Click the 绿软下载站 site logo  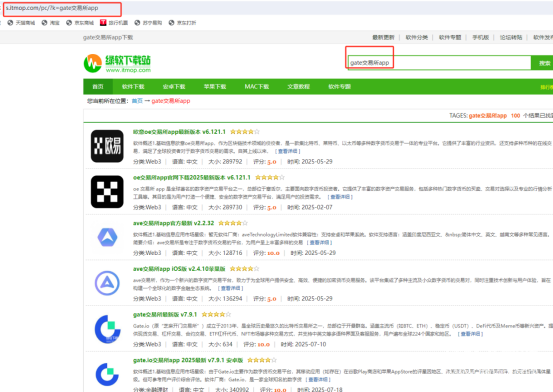117,64
